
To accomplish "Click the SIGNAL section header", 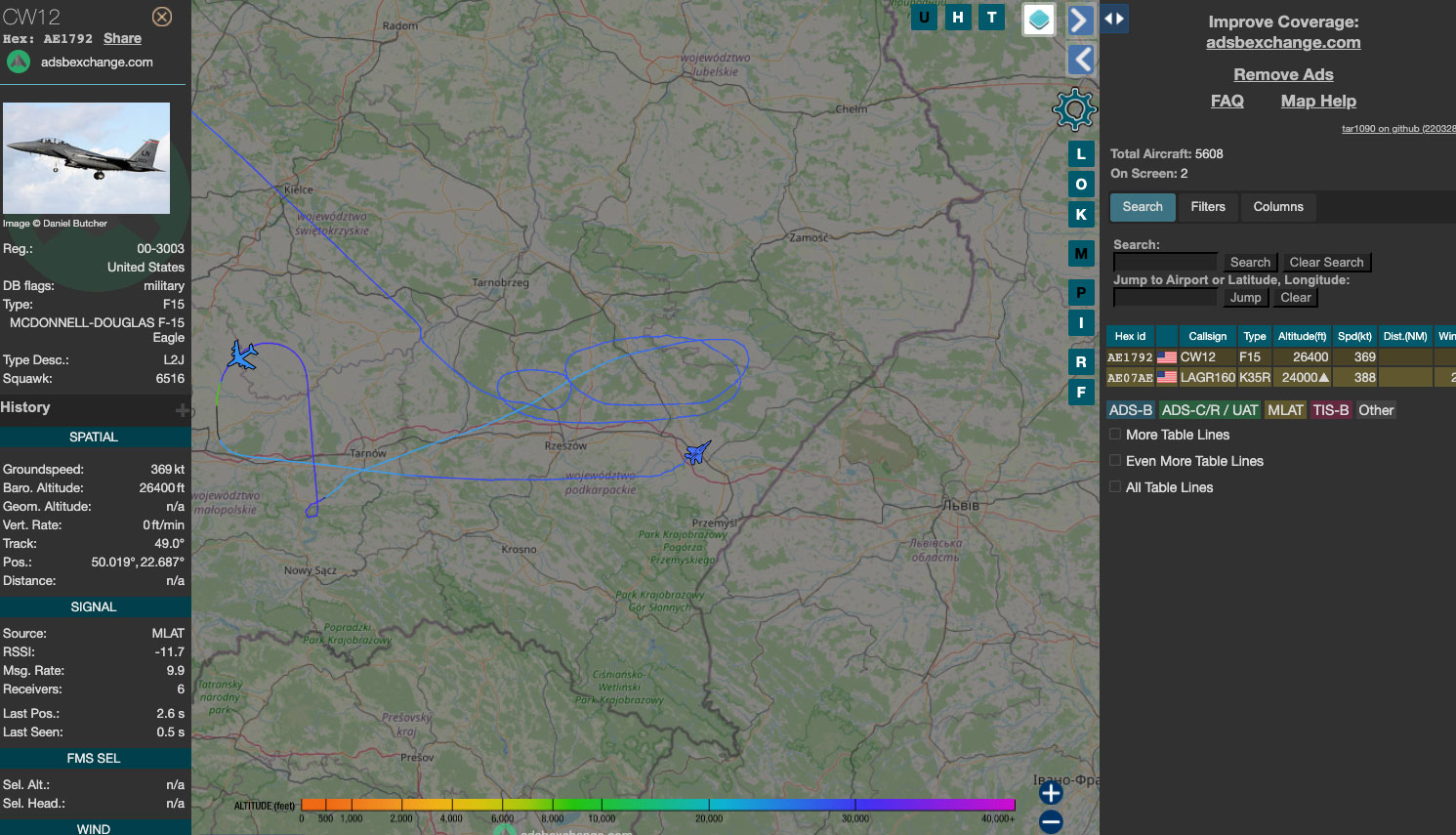I will point(94,607).
